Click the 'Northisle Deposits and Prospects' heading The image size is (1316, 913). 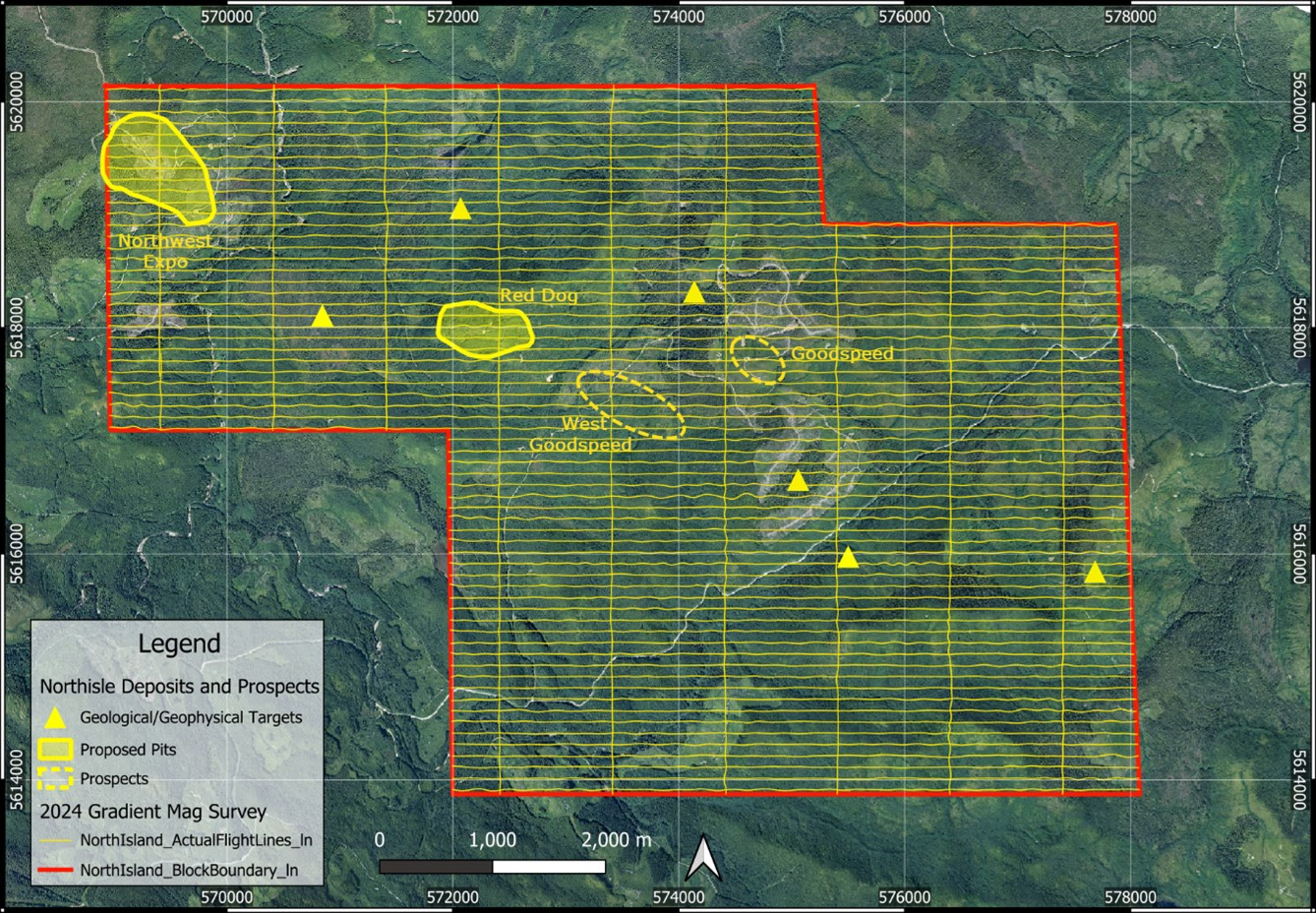pyautogui.click(x=179, y=686)
